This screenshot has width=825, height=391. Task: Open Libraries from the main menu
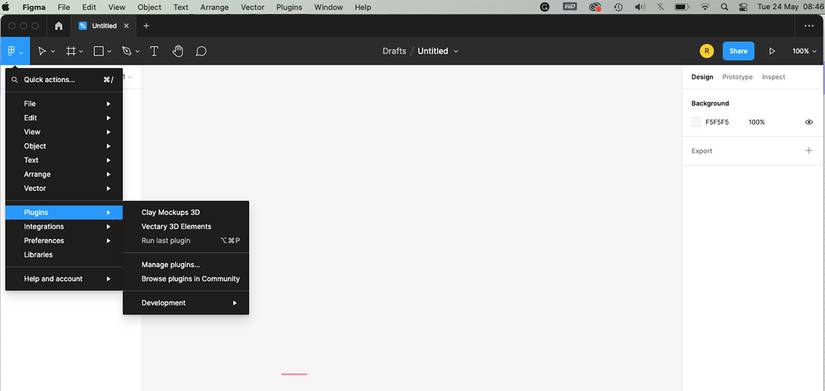(64, 255)
